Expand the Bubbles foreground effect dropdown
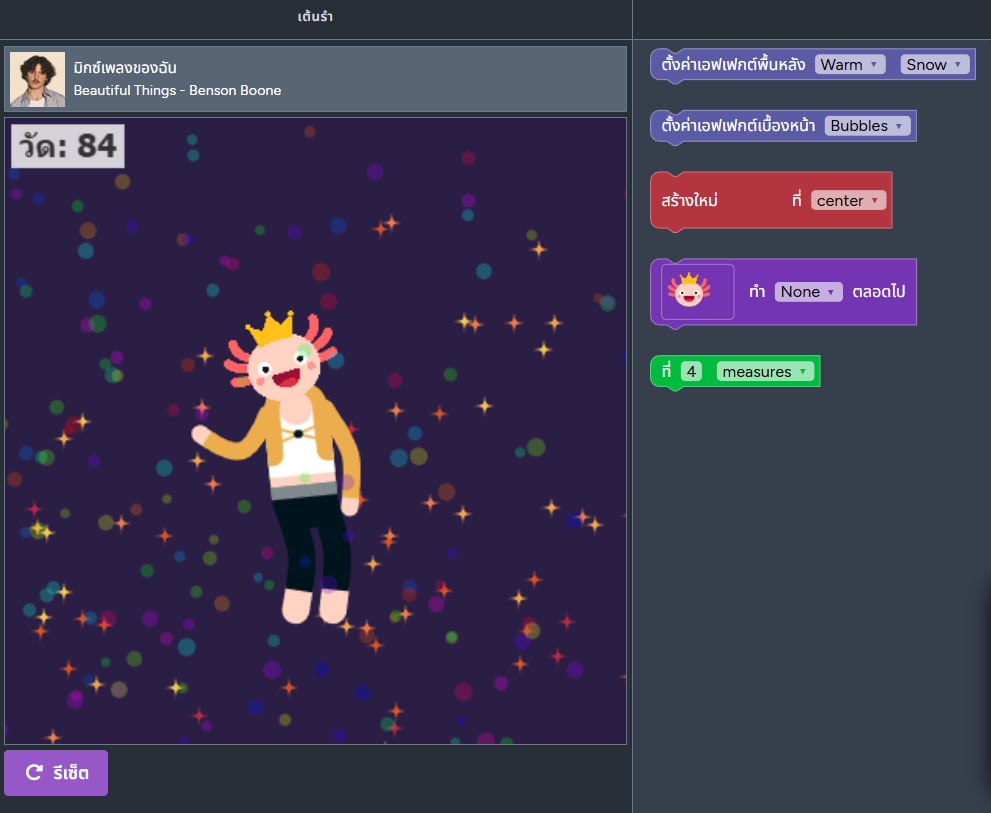Screen dimensions: 991x813 coord(867,126)
